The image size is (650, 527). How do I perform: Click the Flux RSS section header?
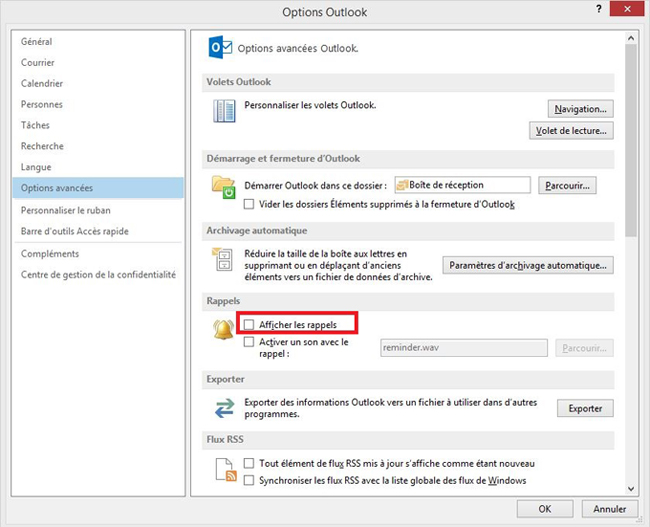[x=408, y=440]
